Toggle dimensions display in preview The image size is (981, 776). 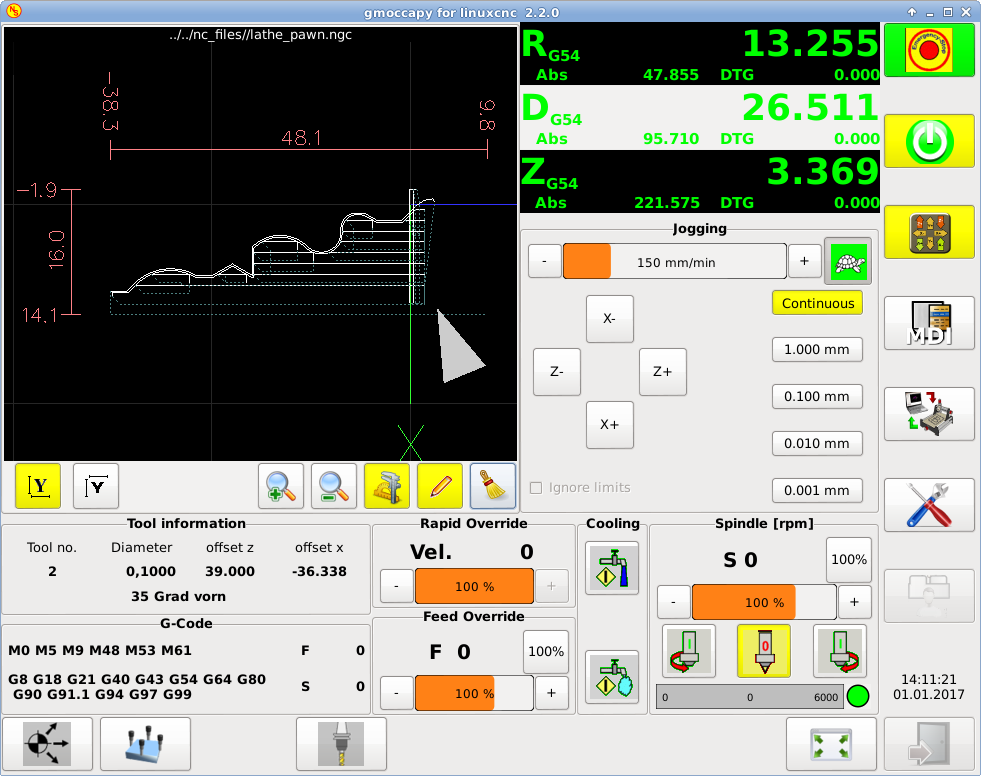[387, 486]
